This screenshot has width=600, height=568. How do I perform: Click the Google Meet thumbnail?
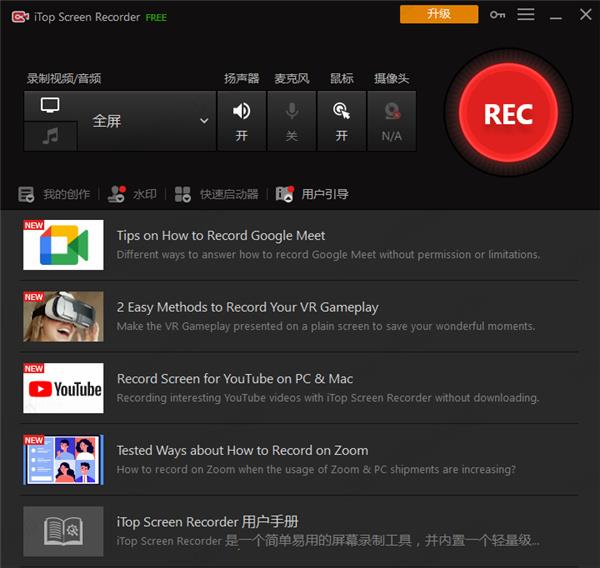pos(63,245)
